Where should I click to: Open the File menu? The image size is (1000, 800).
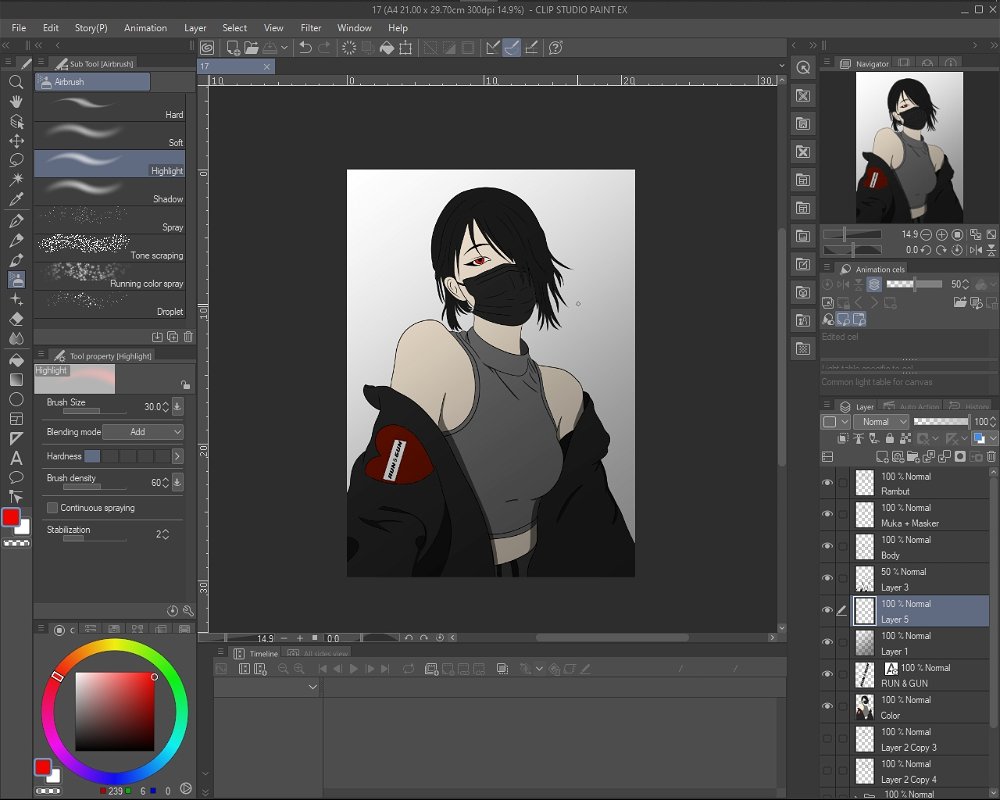click(18, 28)
